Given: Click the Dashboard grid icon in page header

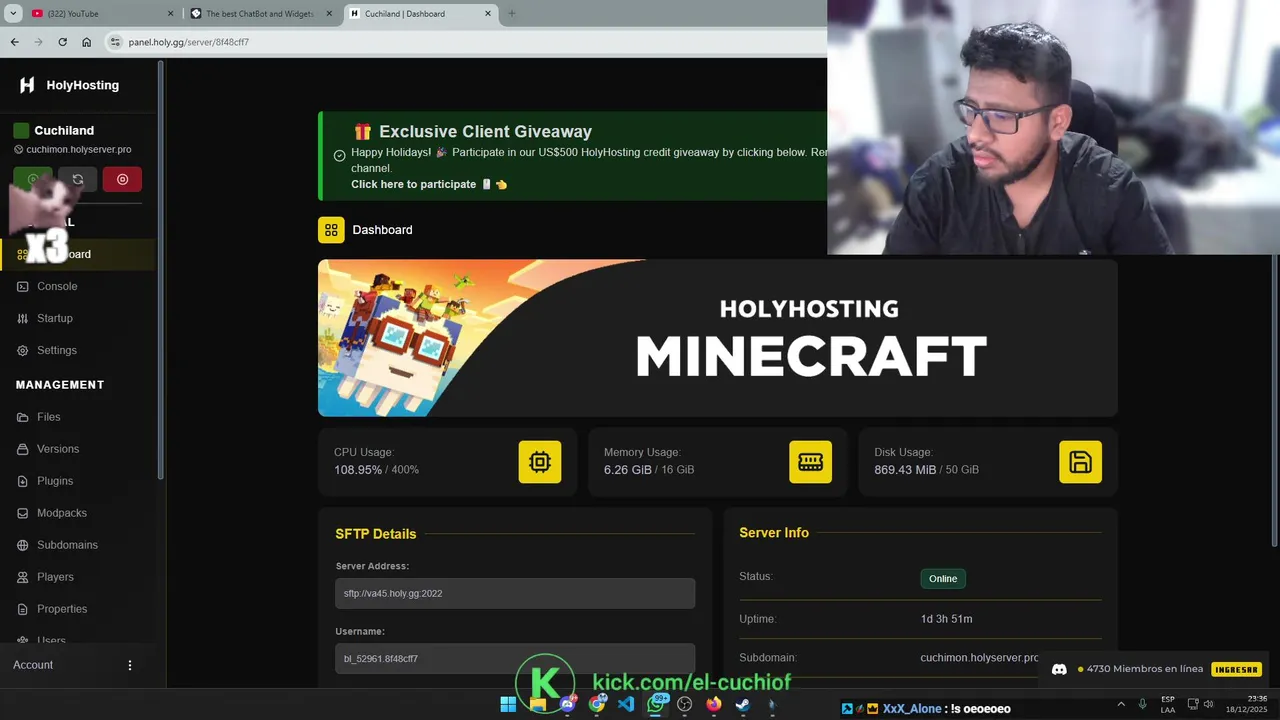Looking at the screenshot, I should click(331, 230).
